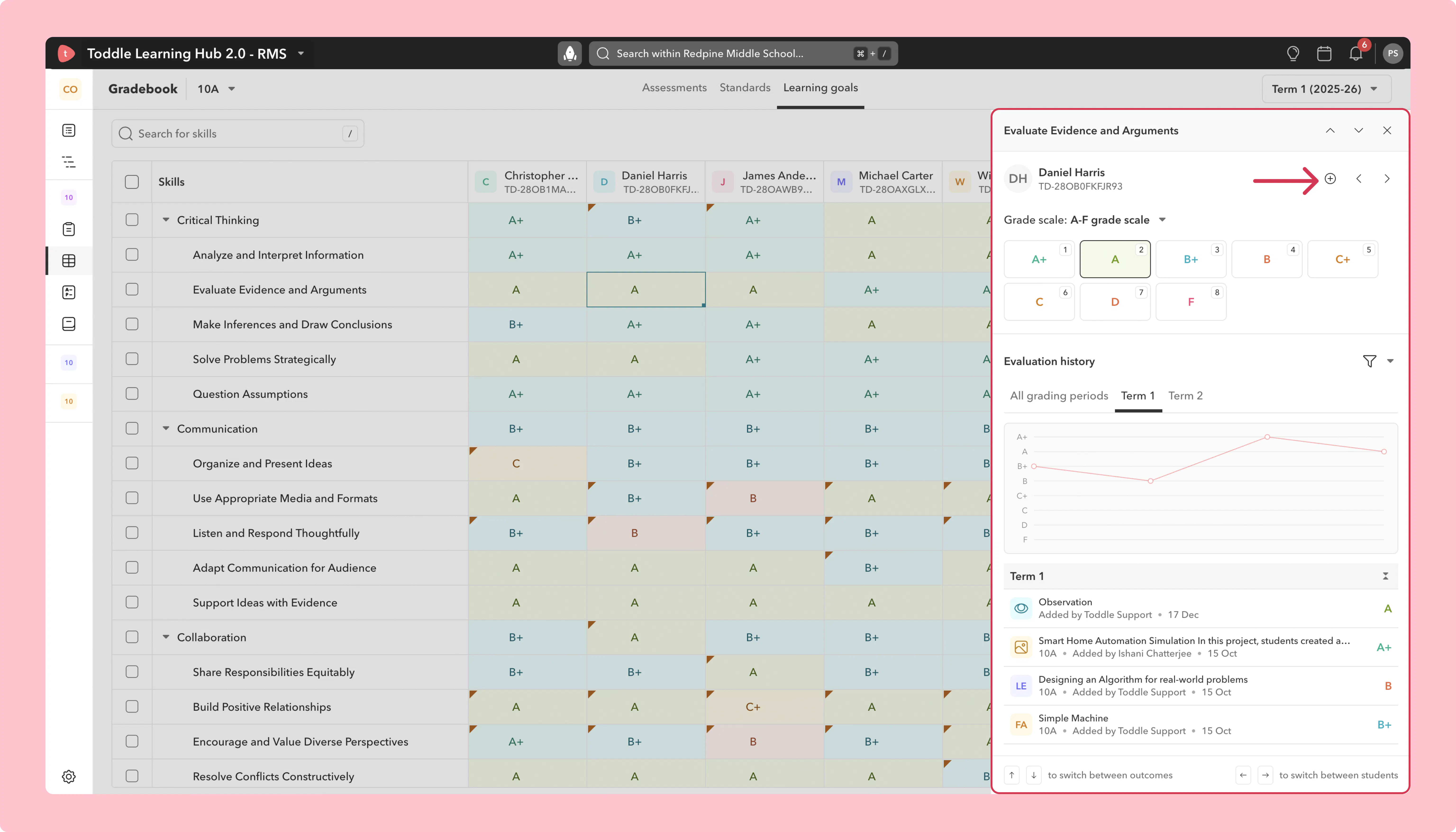Check Evaluate Evidence and Arguments checkbox
Viewport: 1456px width, 832px height.
(x=132, y=289)
